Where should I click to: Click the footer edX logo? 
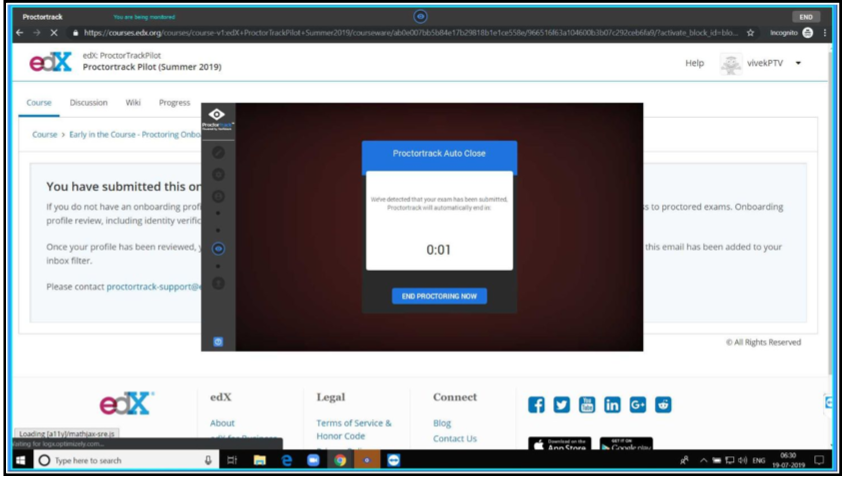127,403
